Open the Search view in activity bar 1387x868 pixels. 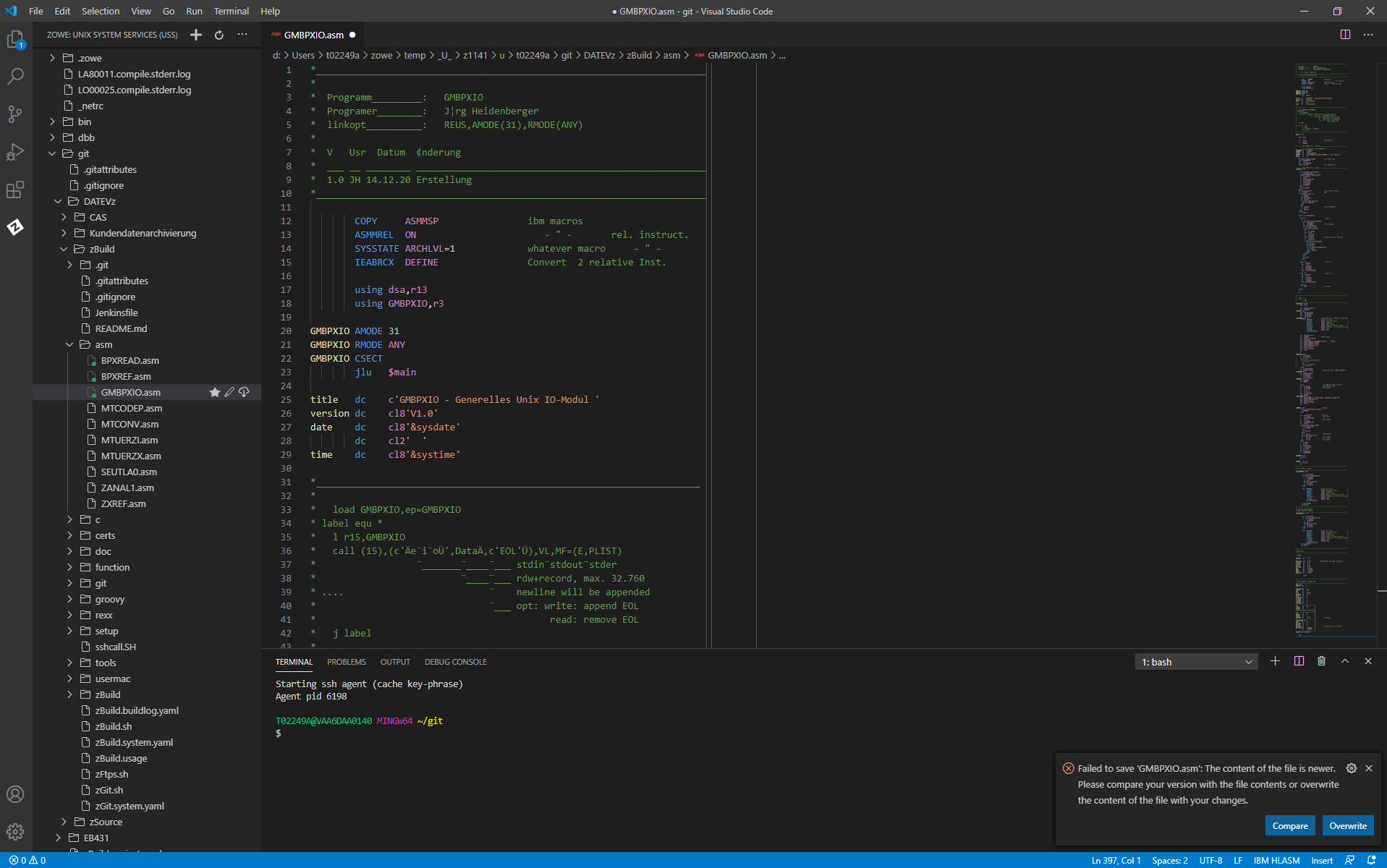coord(15,76)
